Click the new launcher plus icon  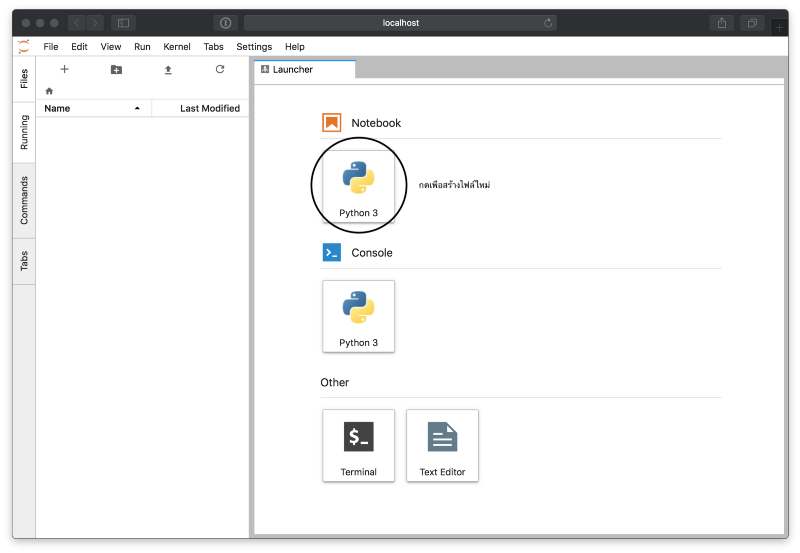click(x=64, y=69)
